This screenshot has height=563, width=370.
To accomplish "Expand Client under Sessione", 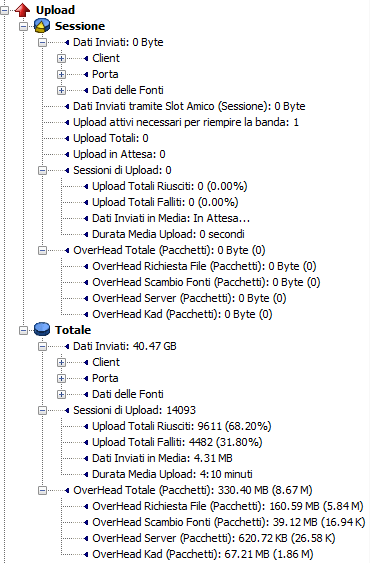I will click(x=61, y=58).
